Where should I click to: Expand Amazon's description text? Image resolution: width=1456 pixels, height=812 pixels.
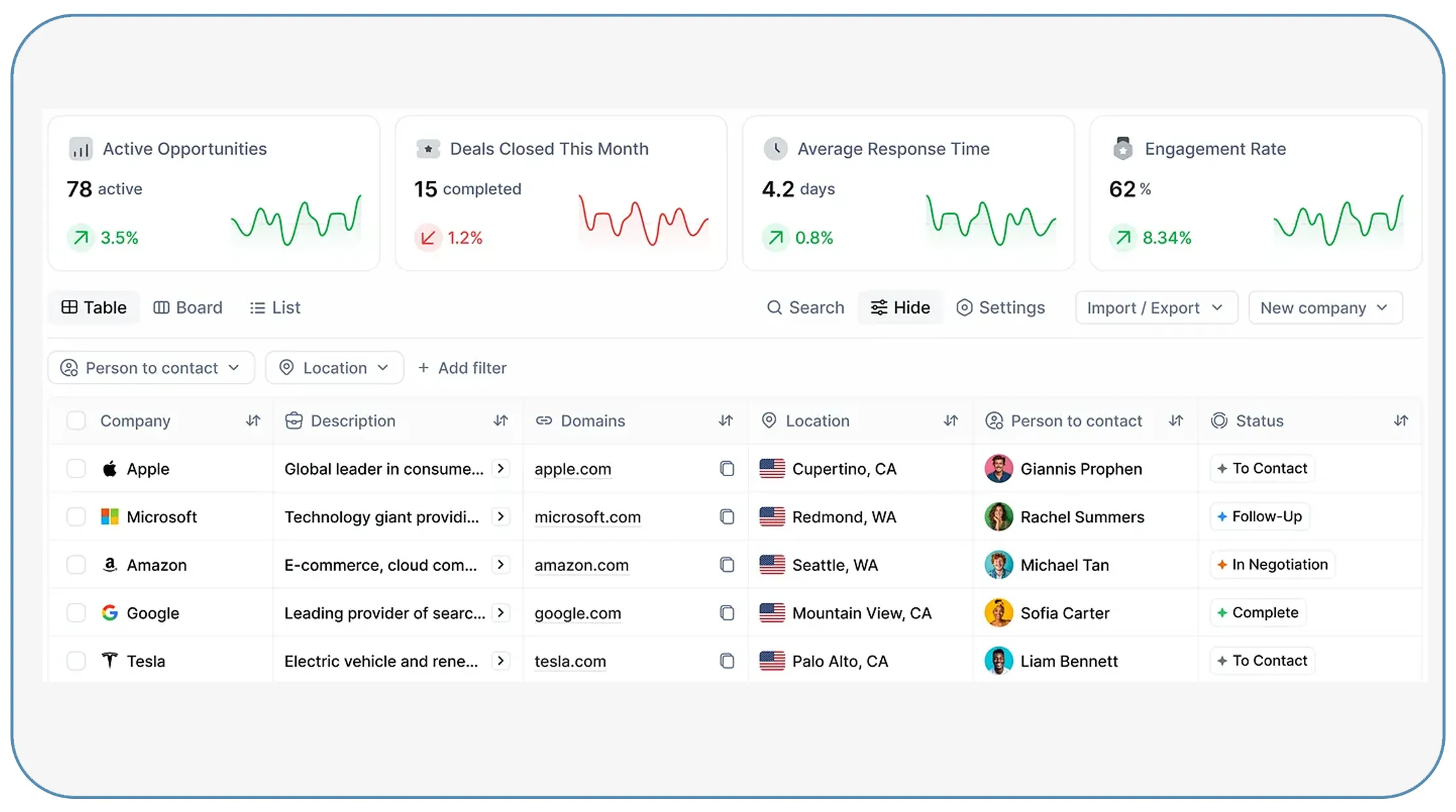pos(501,564)
